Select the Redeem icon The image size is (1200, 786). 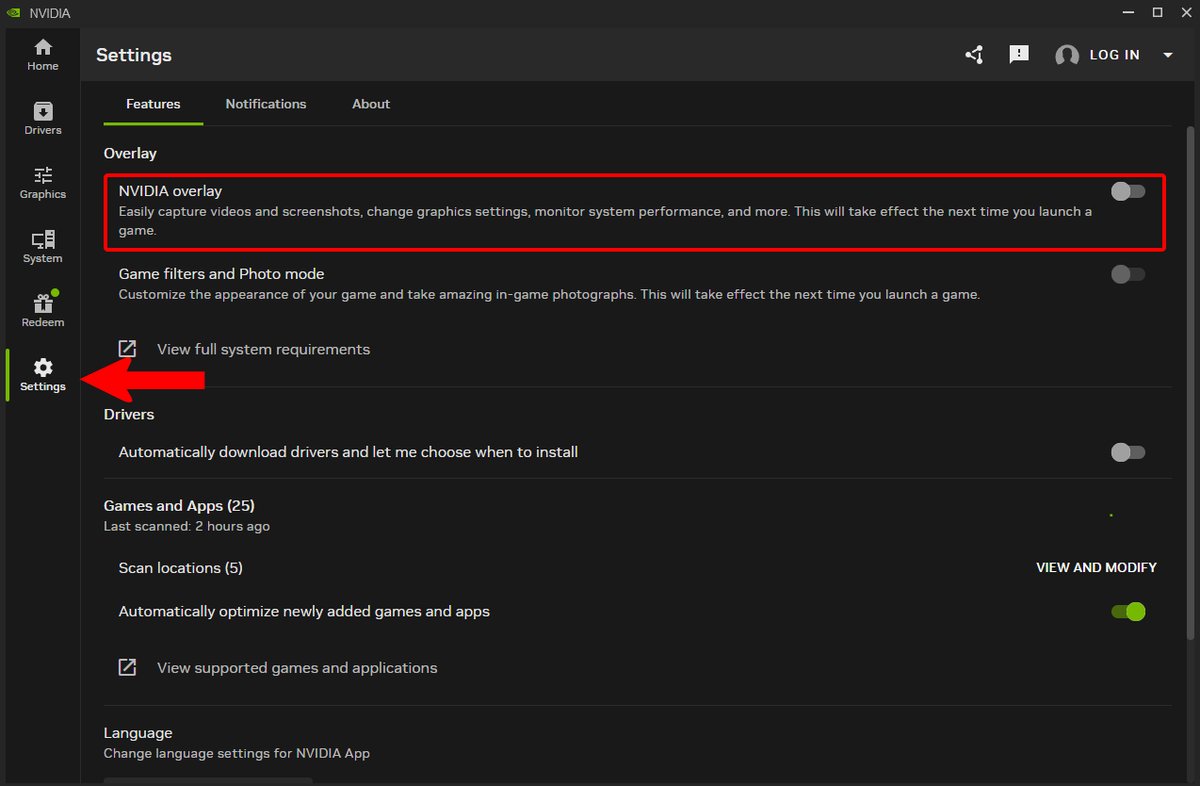point(42,307)
